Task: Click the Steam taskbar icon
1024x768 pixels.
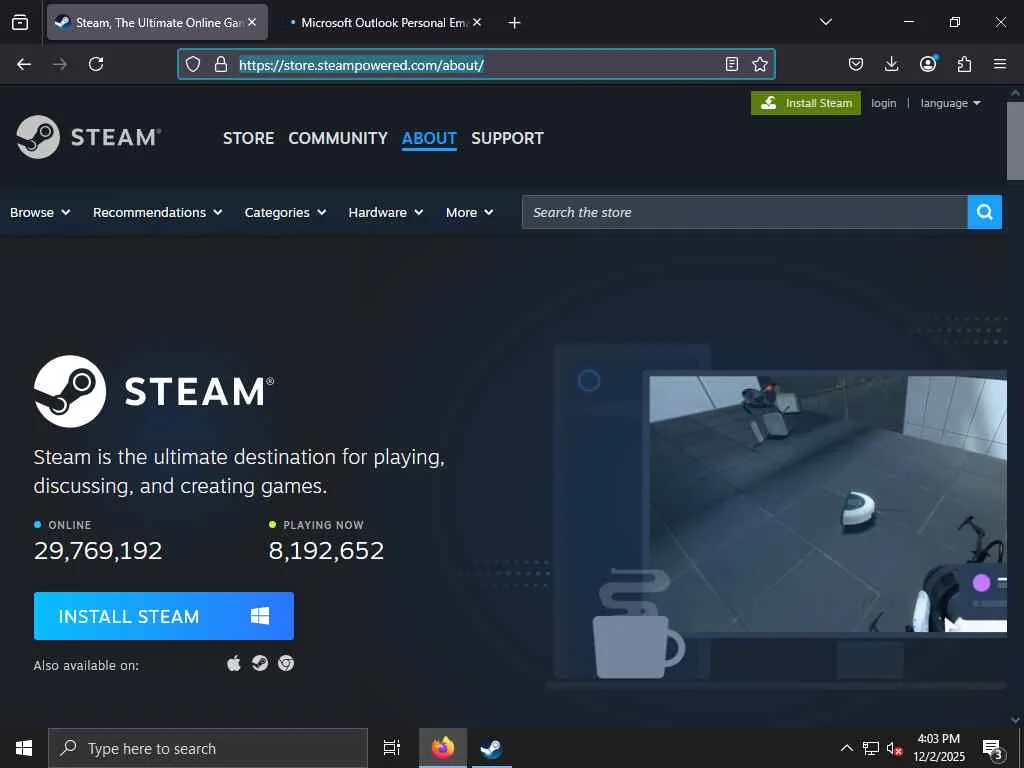Action: click(491, 748)
